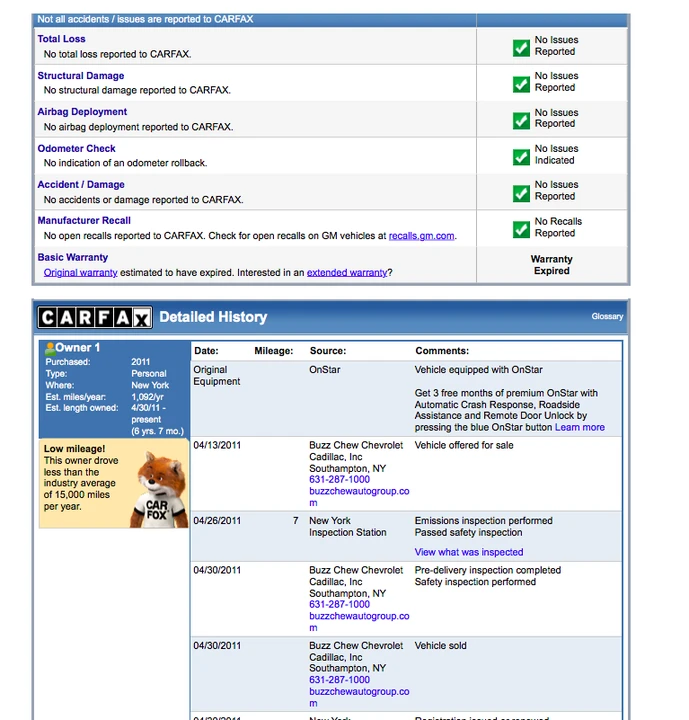
Task: Open the Airbag Deployment heading link
Action: [82, 112]
